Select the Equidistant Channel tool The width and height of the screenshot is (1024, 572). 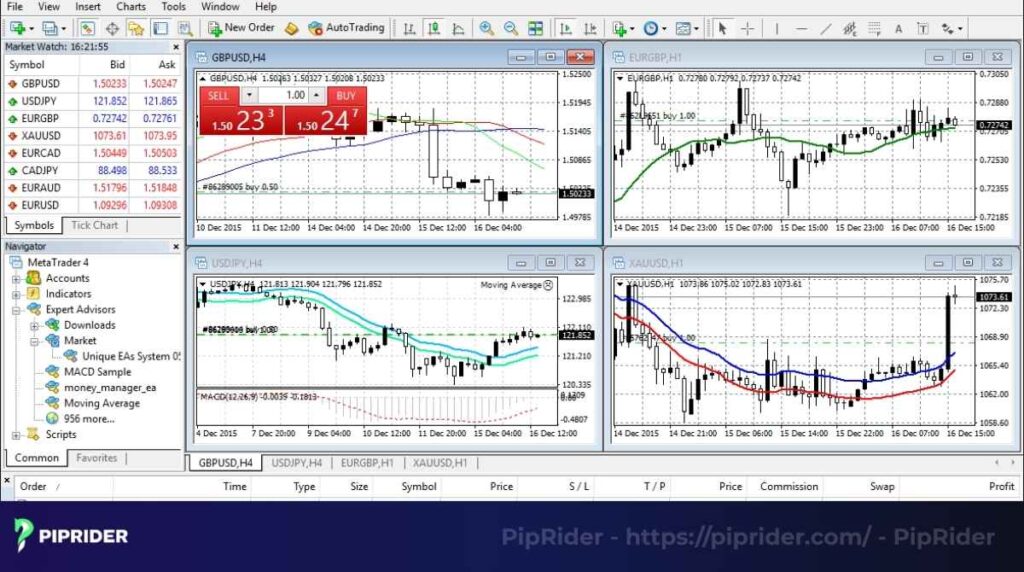click(850, 28)
